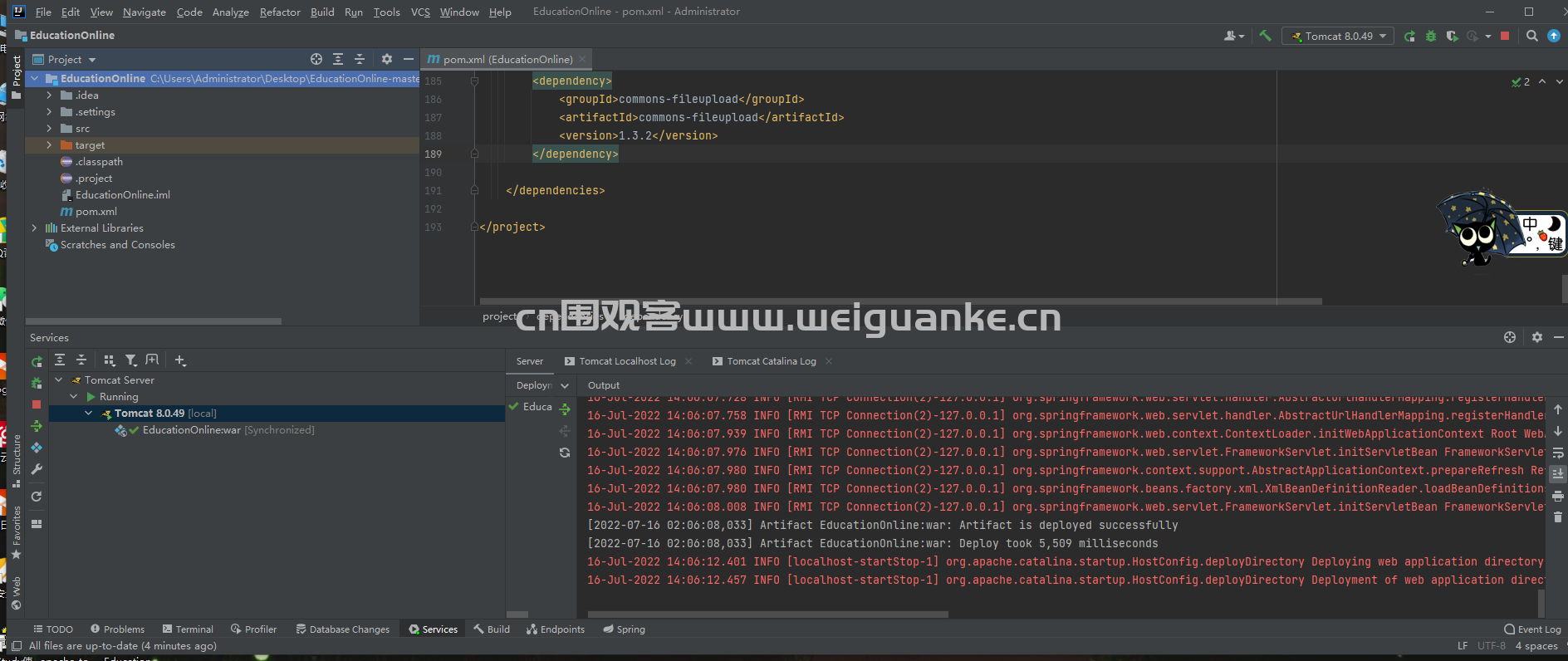
Task: Open the Project panel gear options
Action: click(386, 59)
